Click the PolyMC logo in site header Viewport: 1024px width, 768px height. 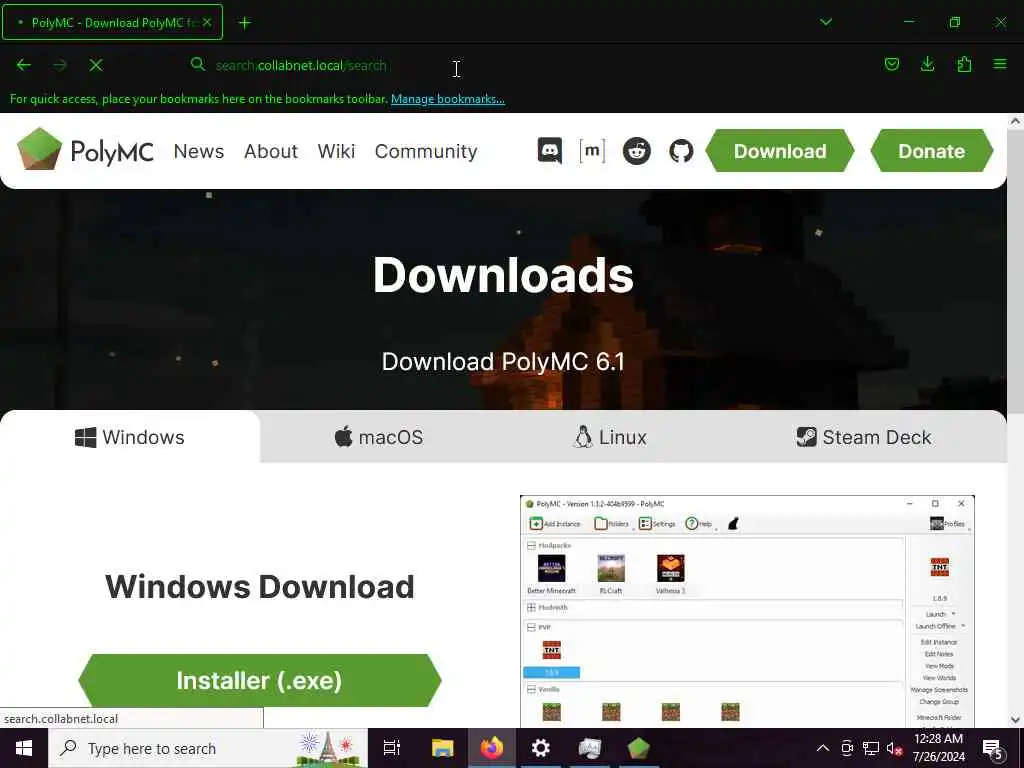pyautogui.click(x=86, y=150)
